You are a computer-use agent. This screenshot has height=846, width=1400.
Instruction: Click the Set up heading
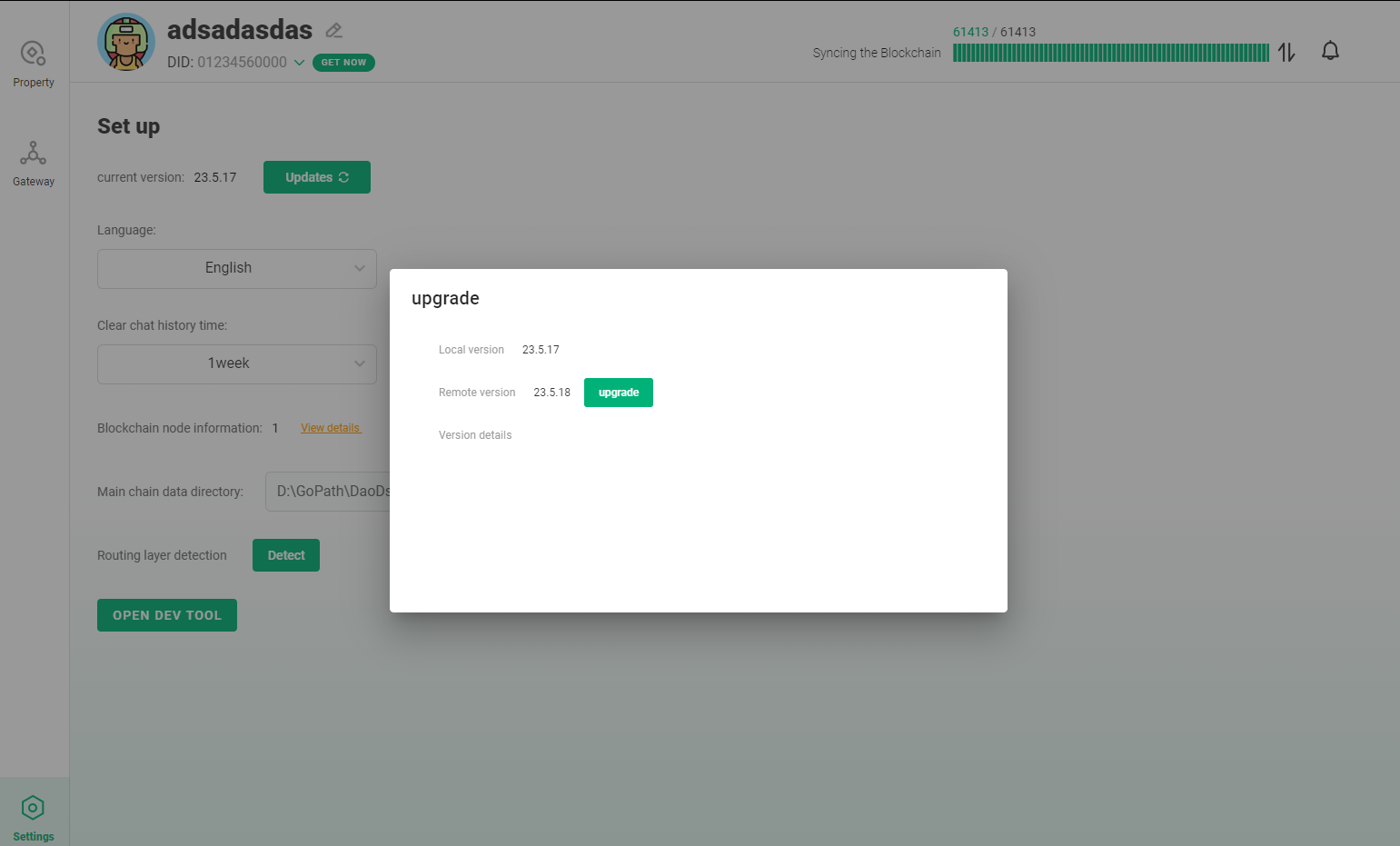(129, 126)
